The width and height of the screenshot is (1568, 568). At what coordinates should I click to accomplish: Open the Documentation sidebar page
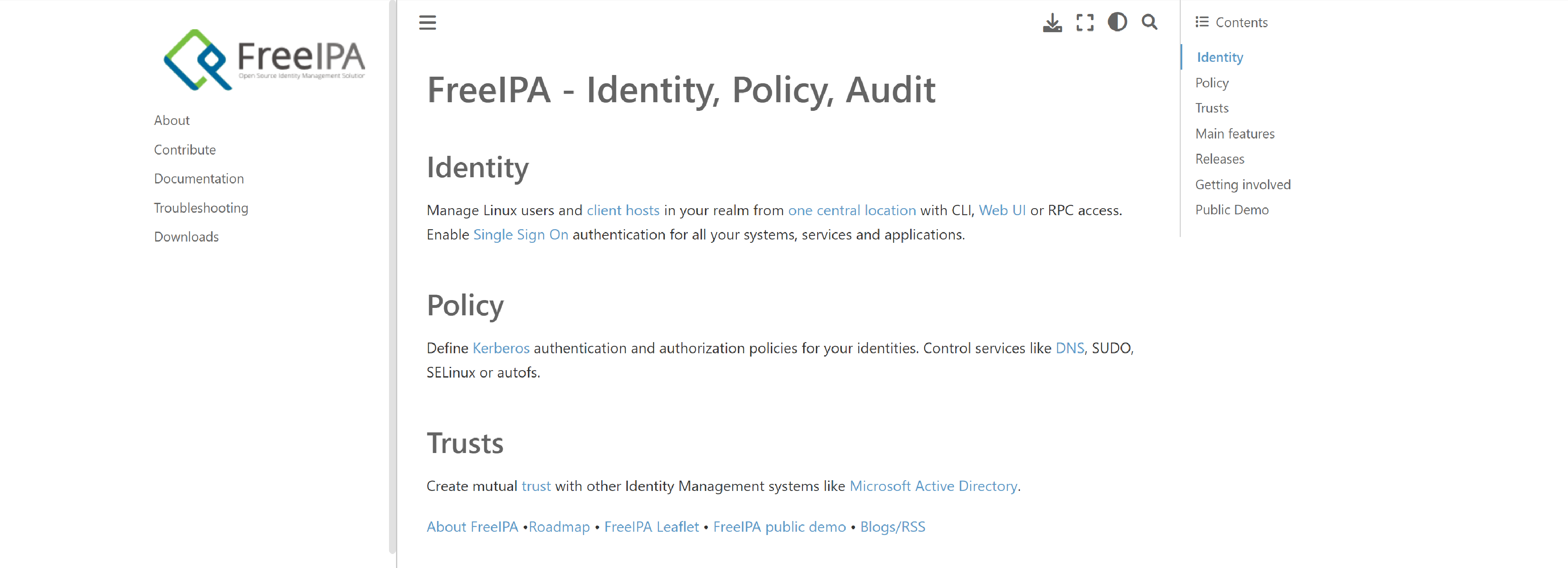[x=199, y=179]
